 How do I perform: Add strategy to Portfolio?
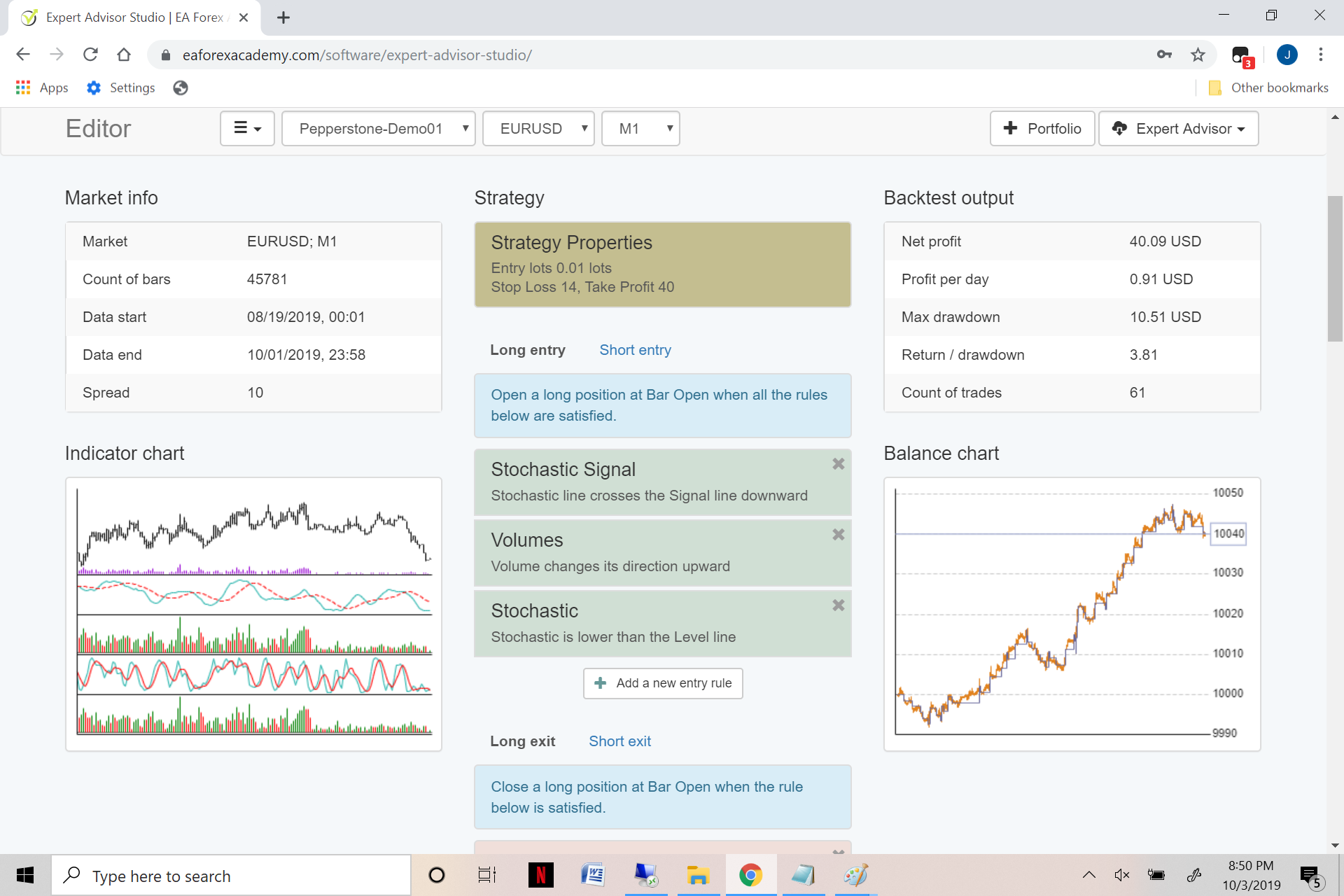click(1042, 129)
